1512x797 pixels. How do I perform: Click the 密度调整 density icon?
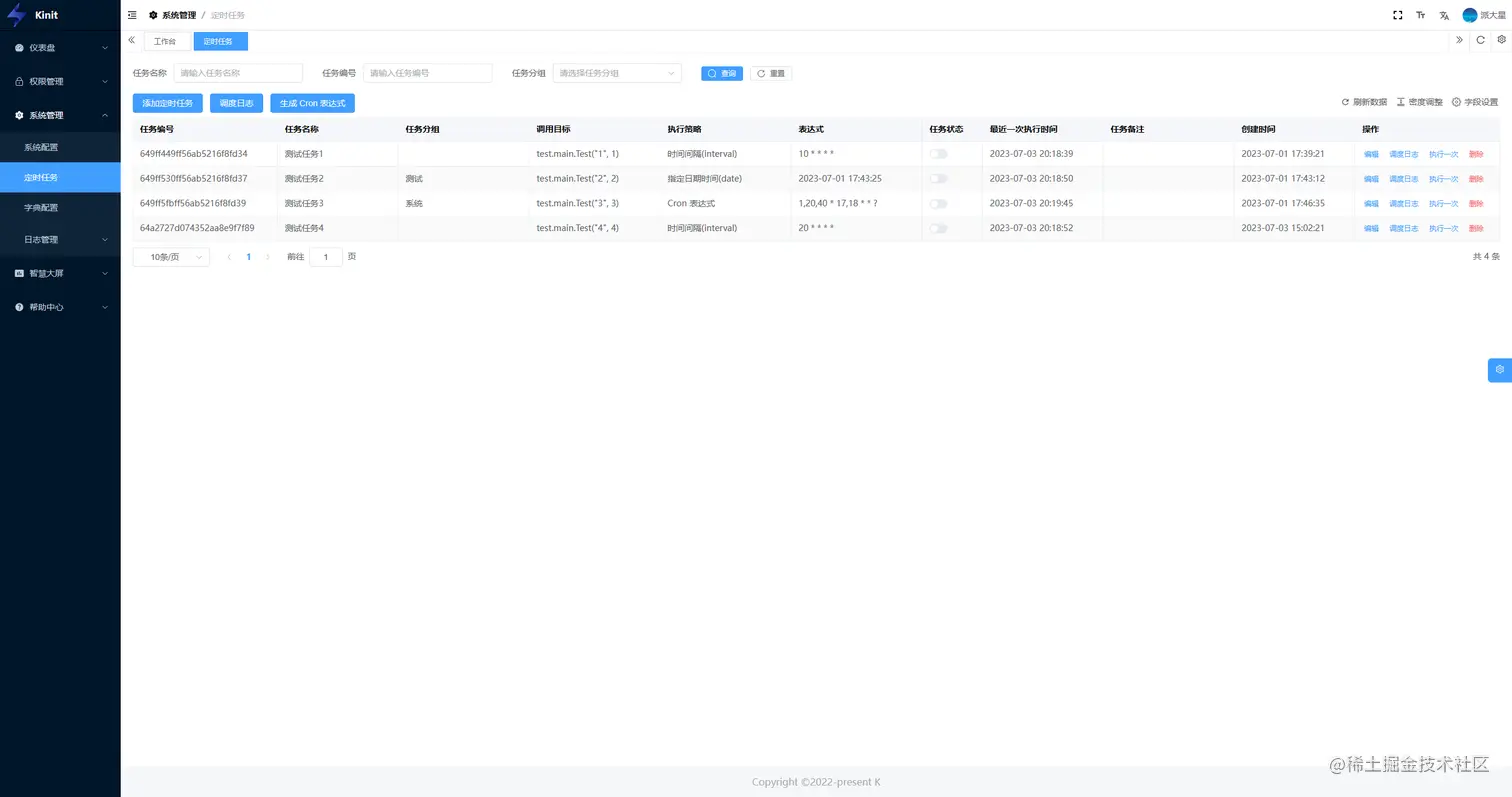pos(1401,102)
